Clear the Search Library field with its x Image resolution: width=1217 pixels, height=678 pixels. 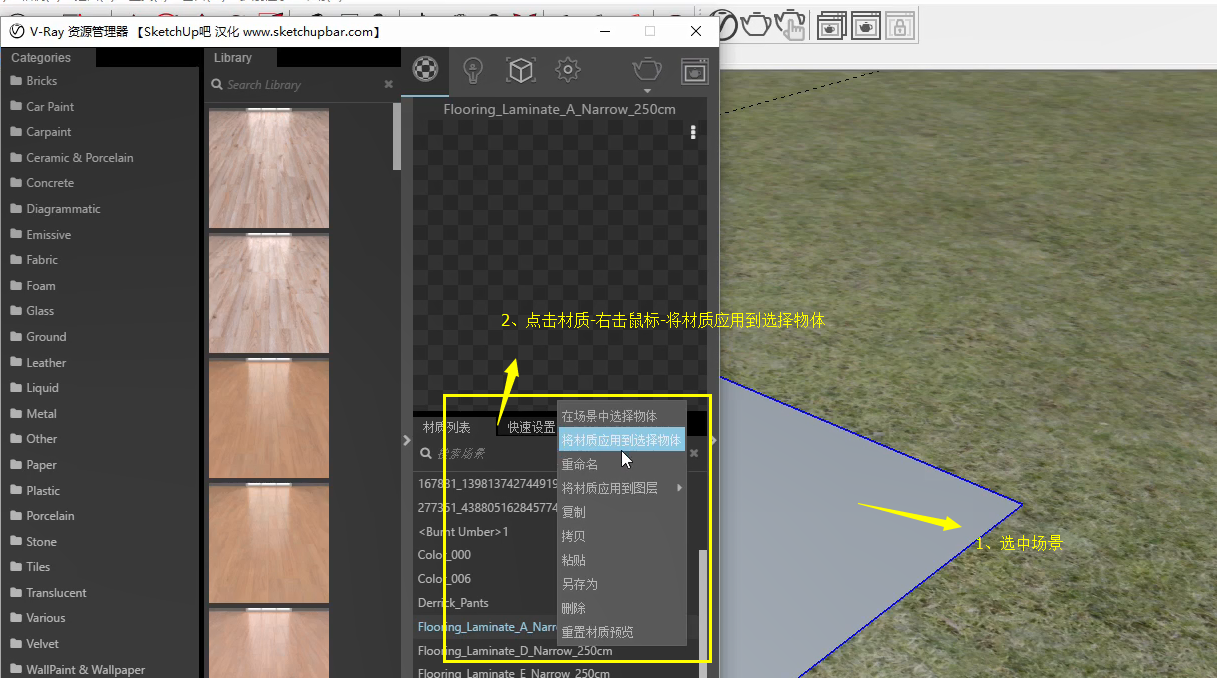point(388,85)
